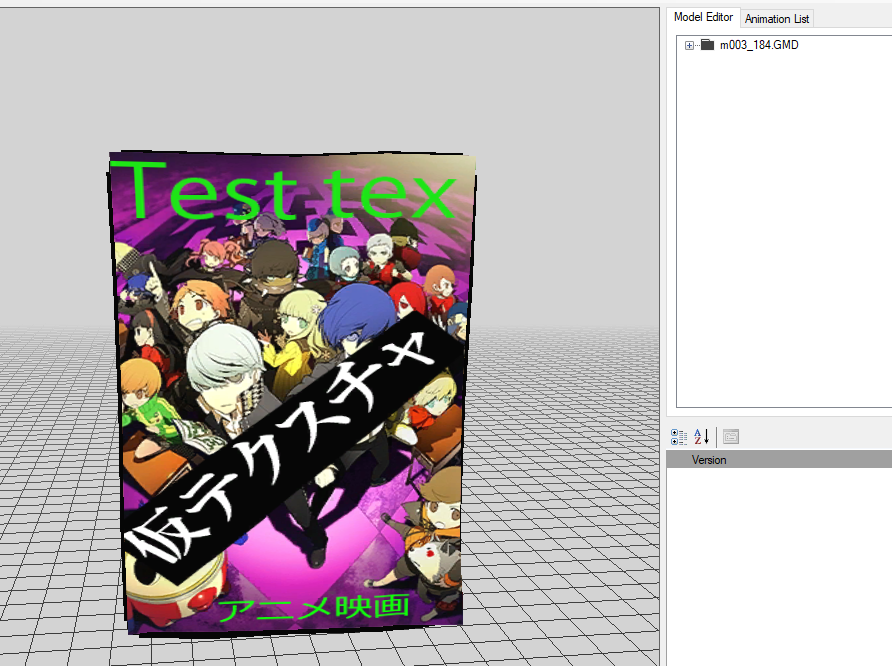Select the m003_184.GMD tree item label
This screenshot has width=892, height=666.
[x=759, y=45]
